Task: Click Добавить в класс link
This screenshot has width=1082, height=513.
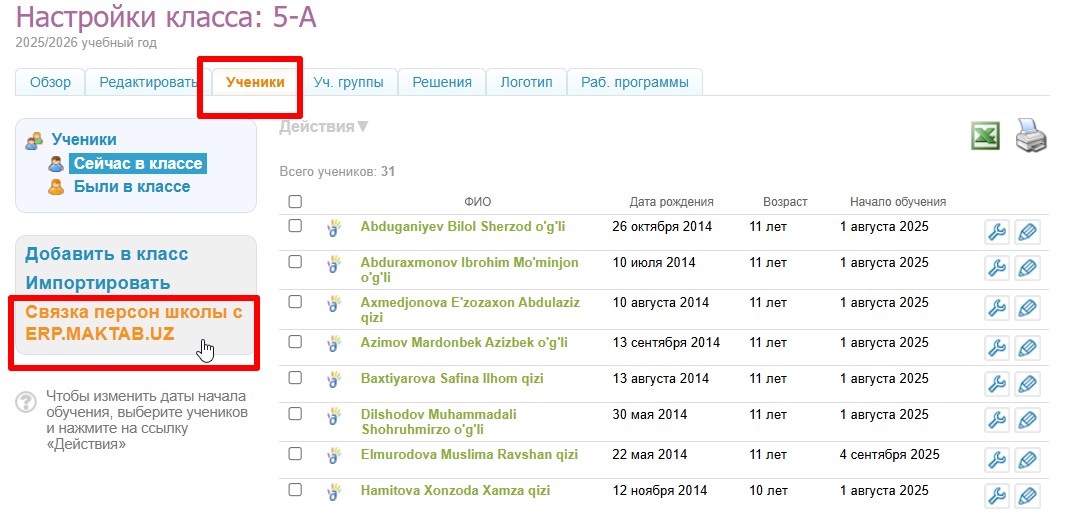Action: (107, 254)
